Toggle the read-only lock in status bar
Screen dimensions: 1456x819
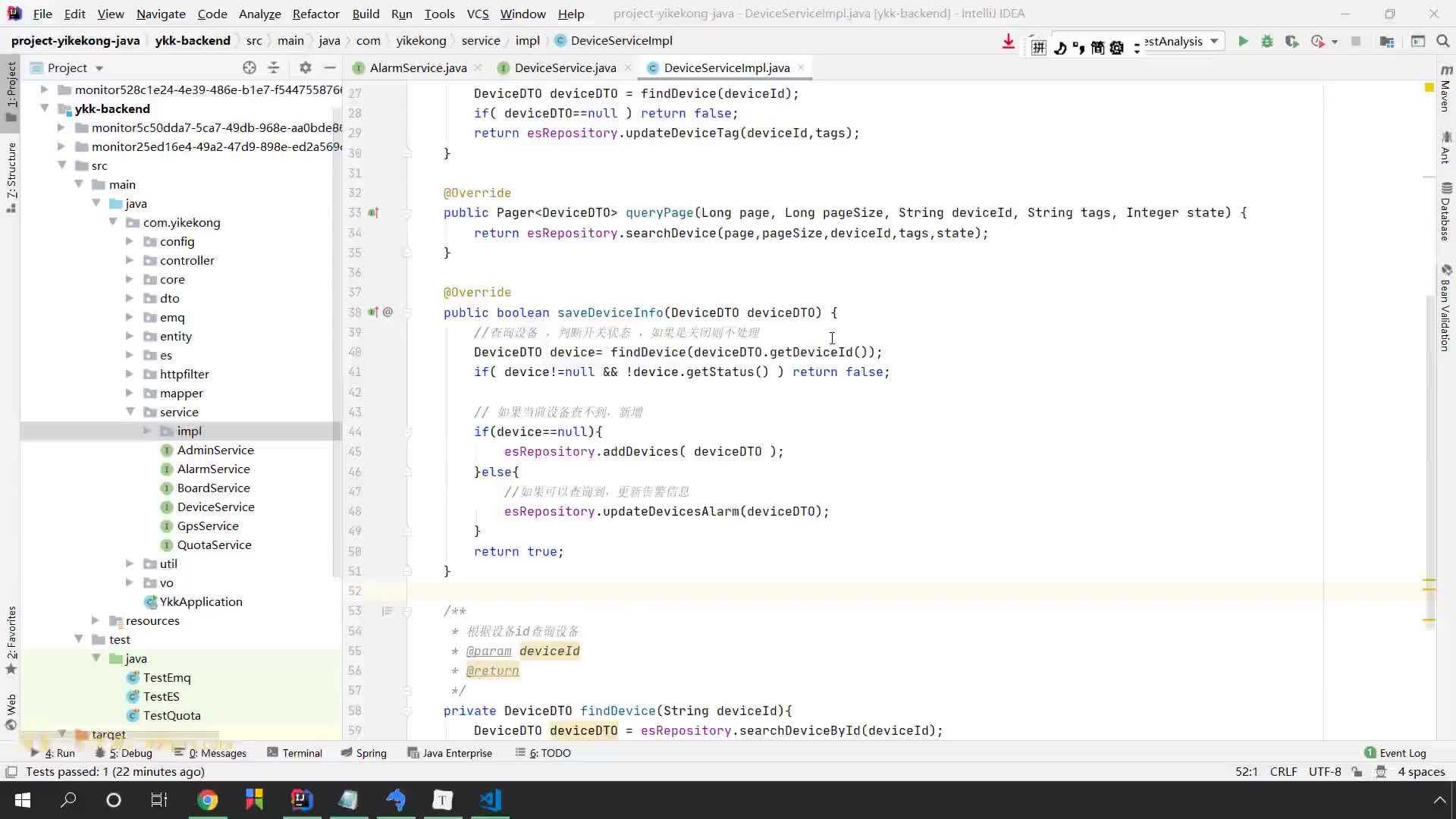[x=1357, y=772]
